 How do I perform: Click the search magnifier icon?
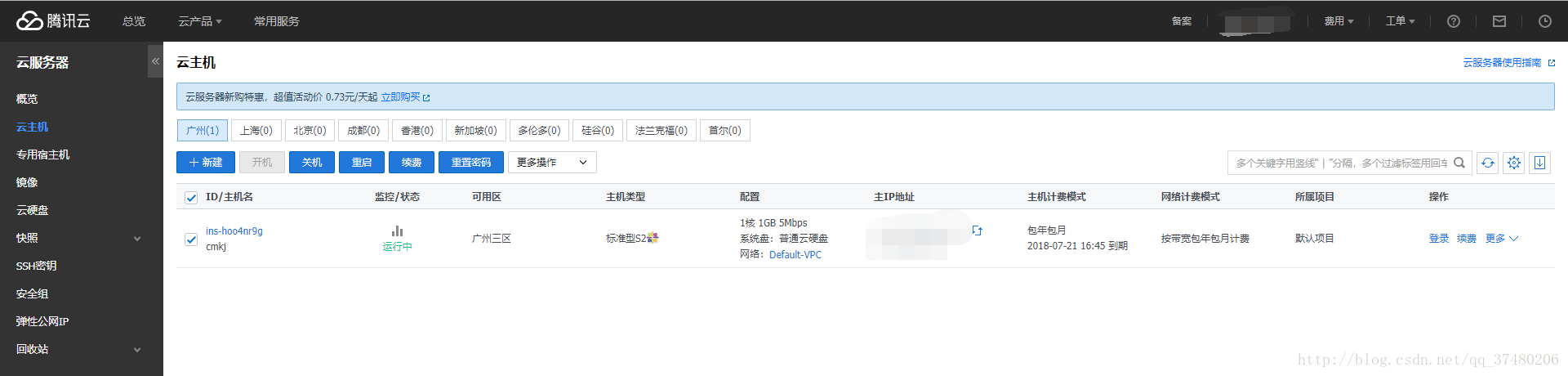click(1459, 163)
